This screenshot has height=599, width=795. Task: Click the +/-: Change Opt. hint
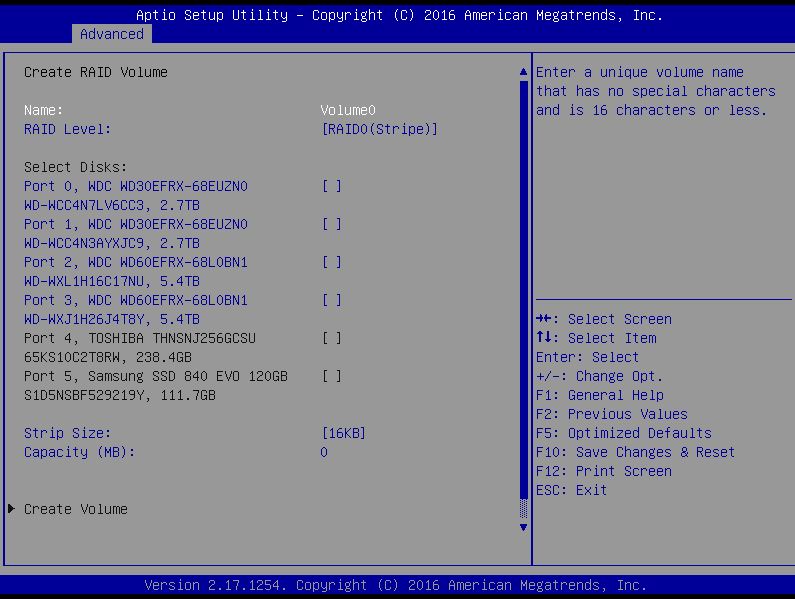599,376
